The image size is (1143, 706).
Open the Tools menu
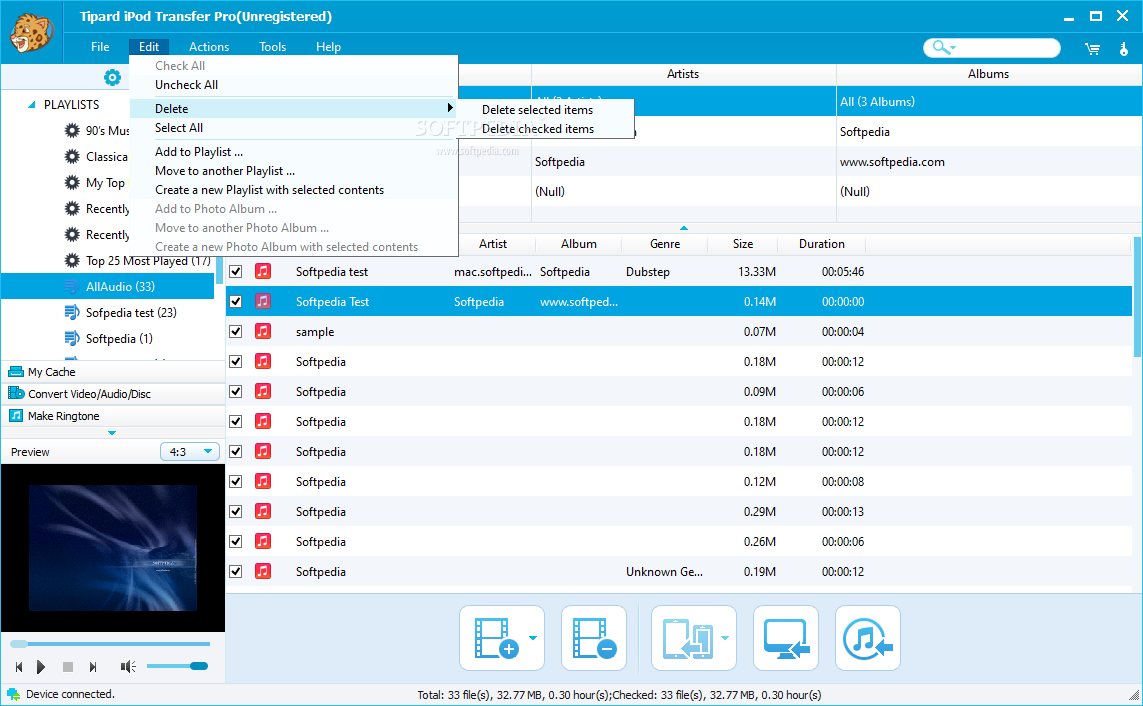[273, 47]
